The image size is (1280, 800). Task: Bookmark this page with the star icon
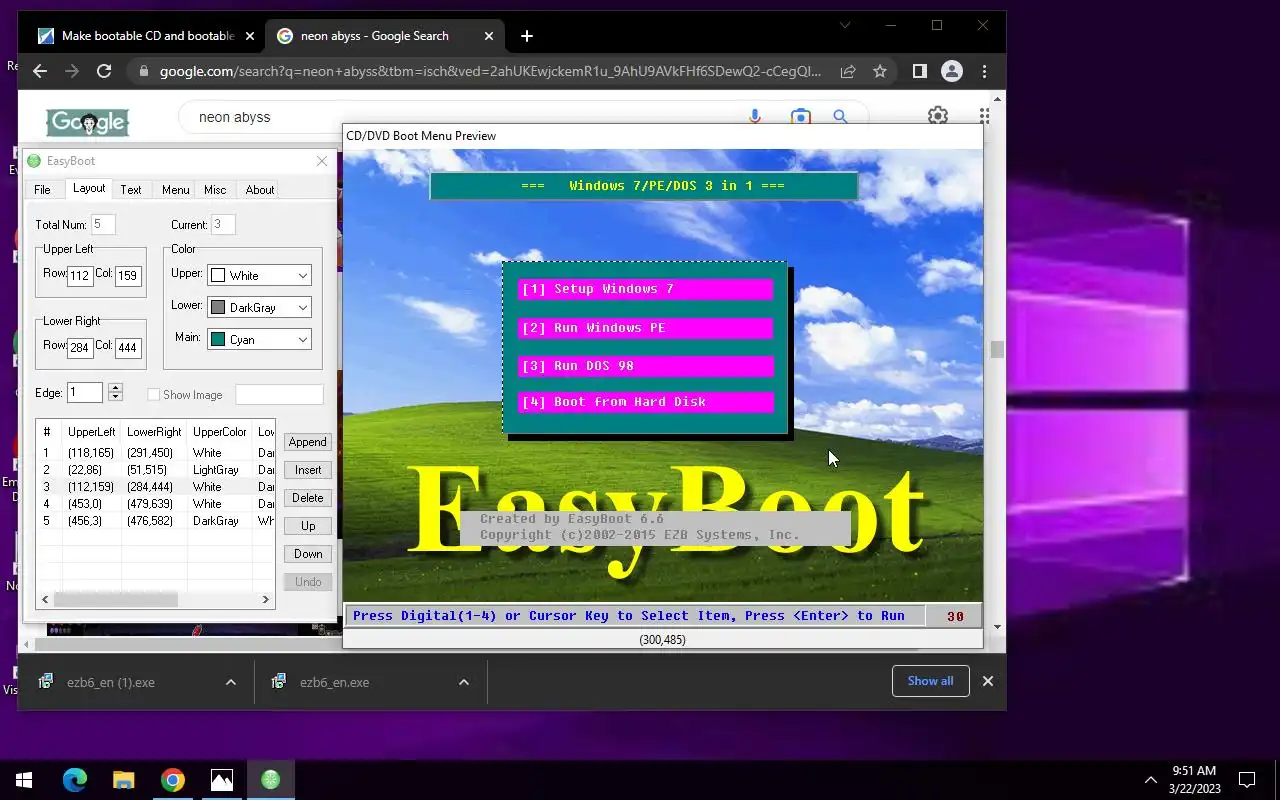(x=880, y=71)
